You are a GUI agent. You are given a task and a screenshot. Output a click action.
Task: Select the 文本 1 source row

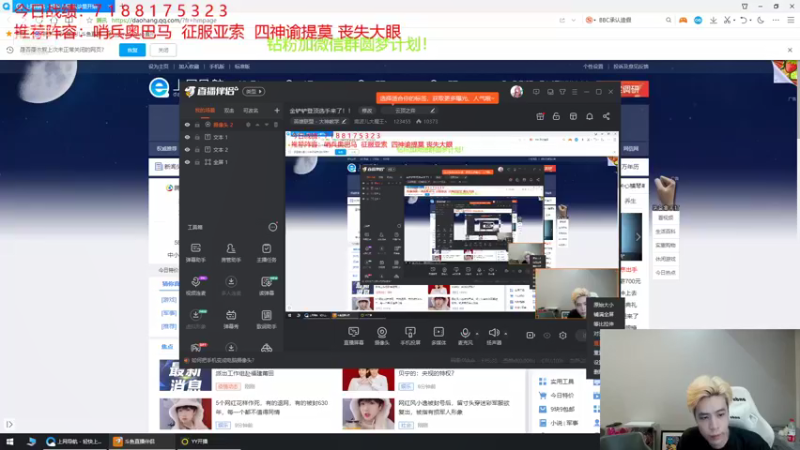[x=232, y=137]
